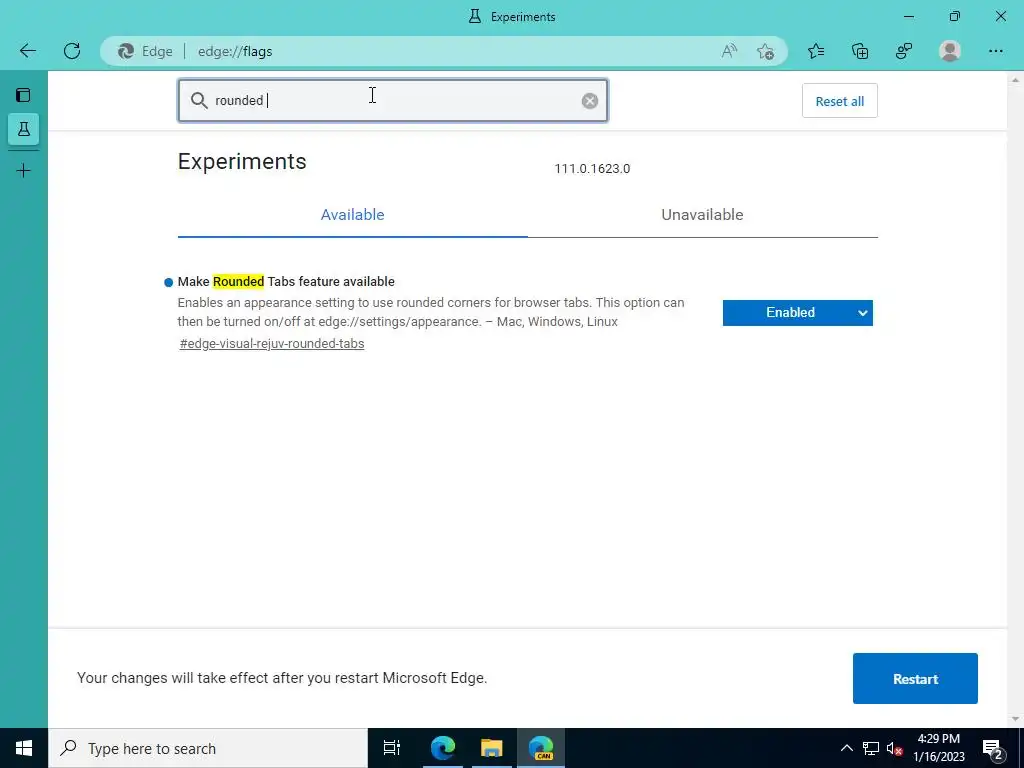Image resolution: width=1024 pixels, height=768 pixels.
Task: Clear the flags search field
Action: click(x=590, y=101)
